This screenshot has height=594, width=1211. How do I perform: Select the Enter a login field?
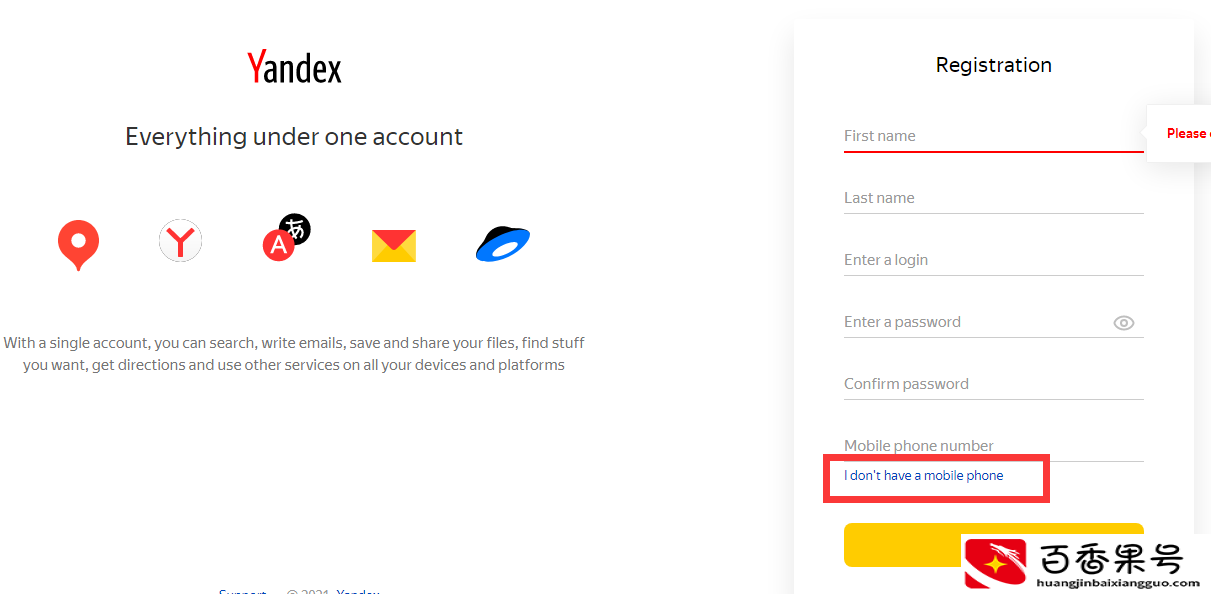[x=993, y=260]
